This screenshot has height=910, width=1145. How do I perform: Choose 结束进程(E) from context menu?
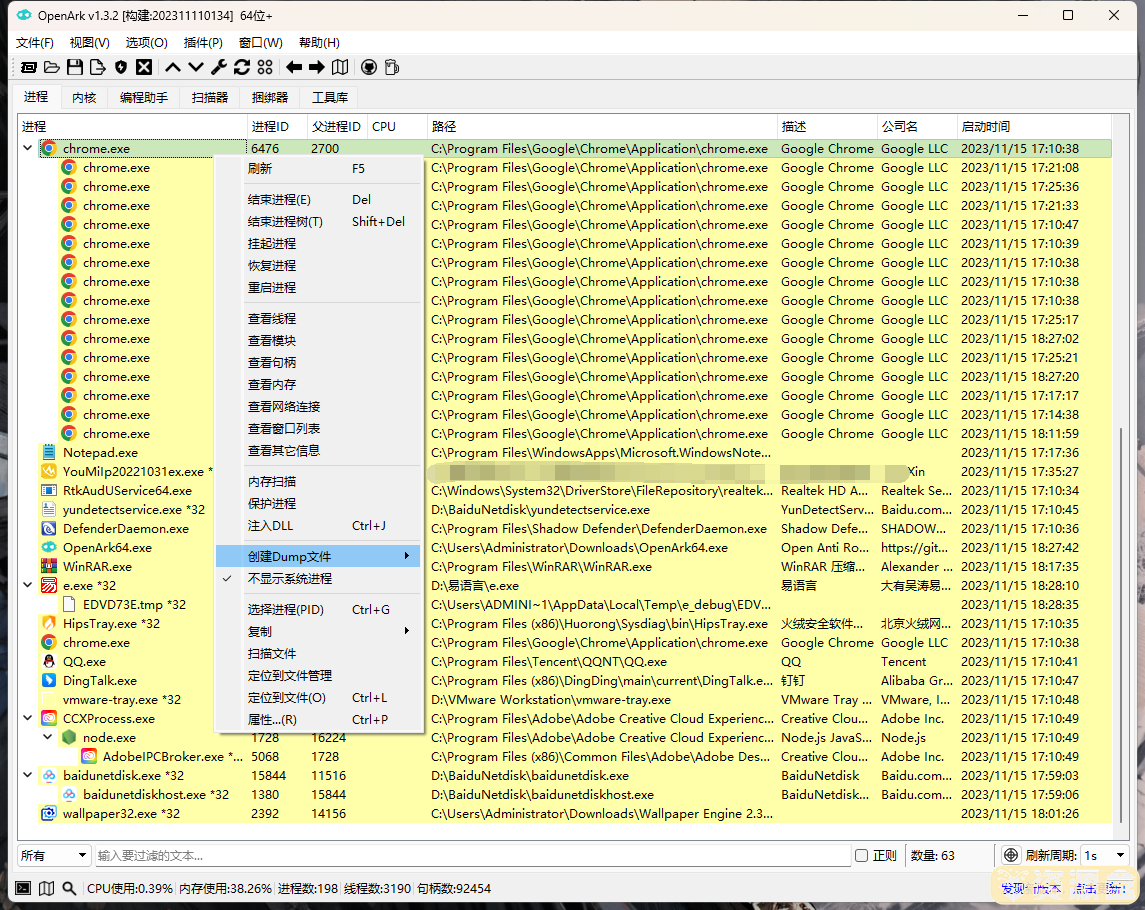[318, 199]
